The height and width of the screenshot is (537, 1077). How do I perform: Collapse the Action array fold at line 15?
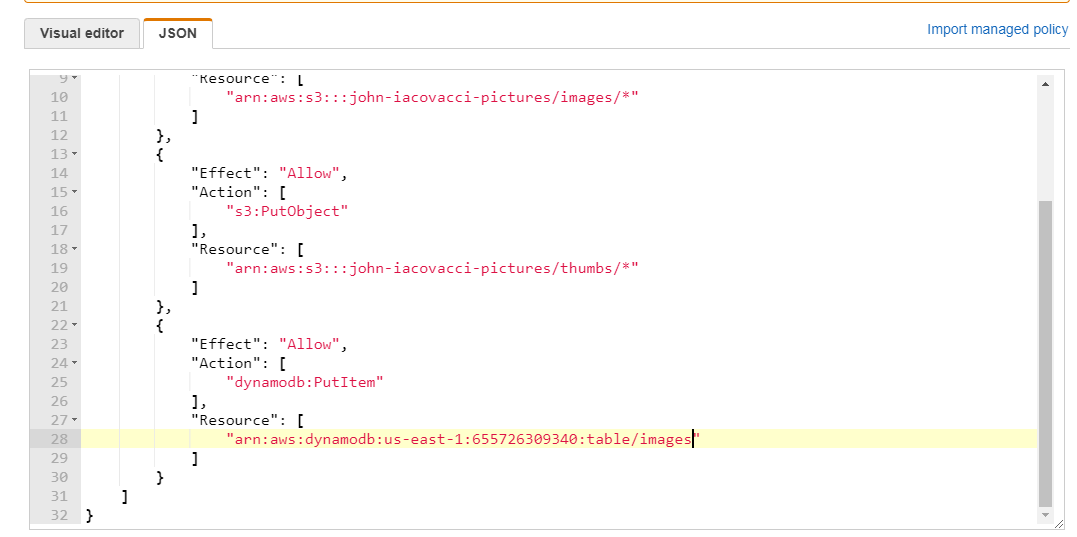click(x=74, y=192)
